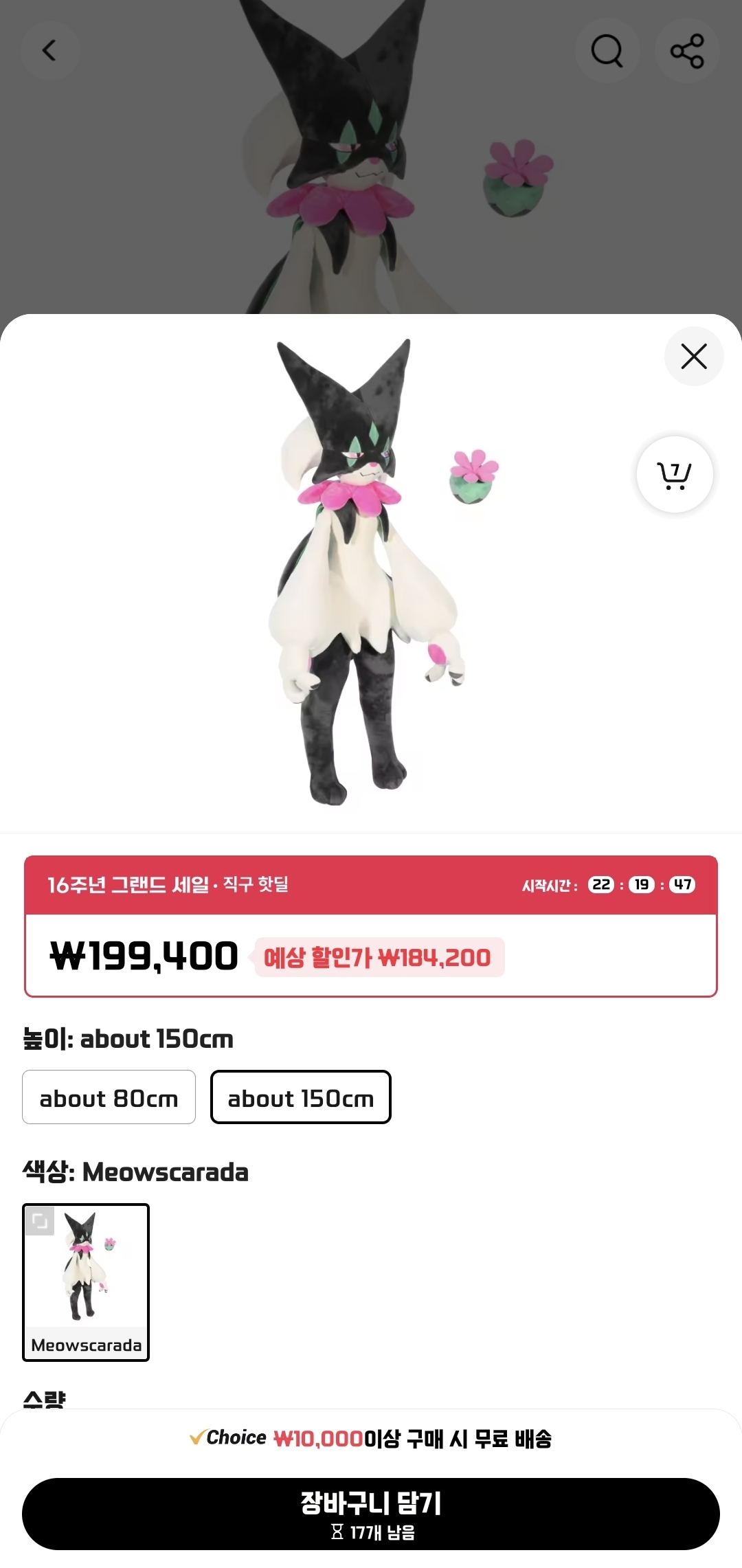Tap the hourglass icon beside 17개 남음

(337, 1532)
